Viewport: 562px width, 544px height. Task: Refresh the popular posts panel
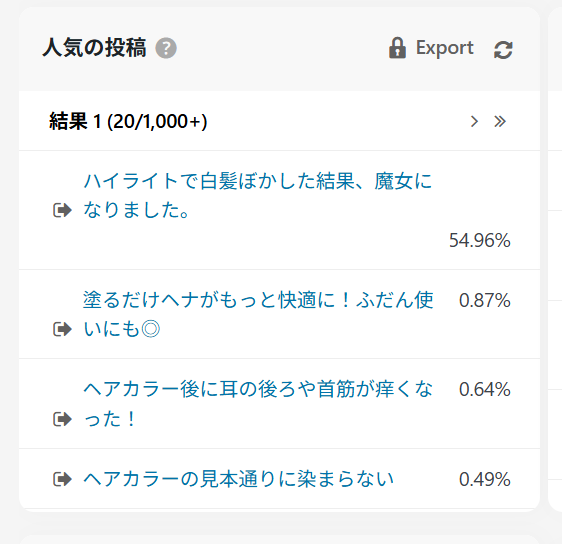(503, 49)
